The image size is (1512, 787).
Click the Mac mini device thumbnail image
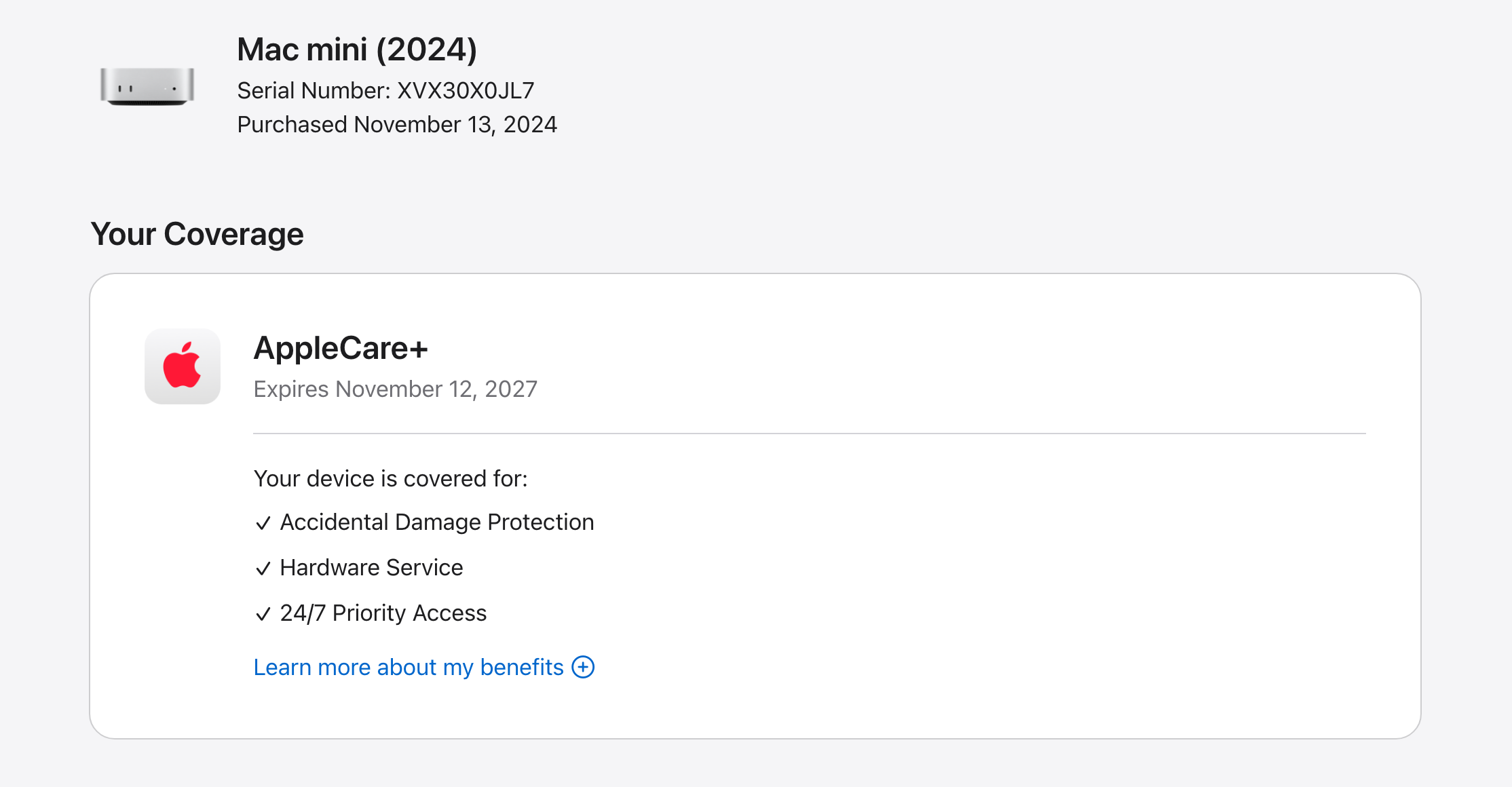[x=147, y=86]
